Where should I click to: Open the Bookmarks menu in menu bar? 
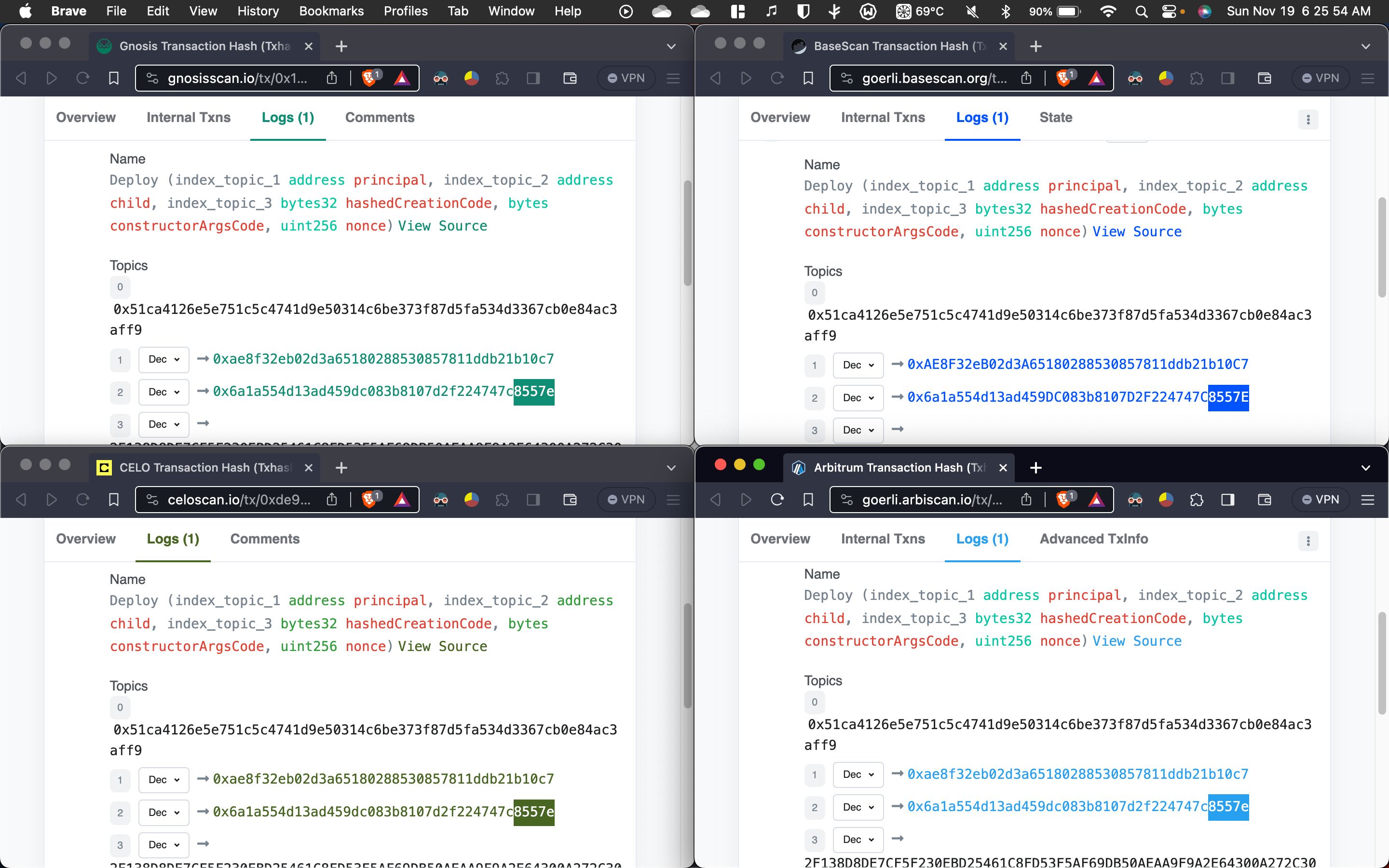331,11
